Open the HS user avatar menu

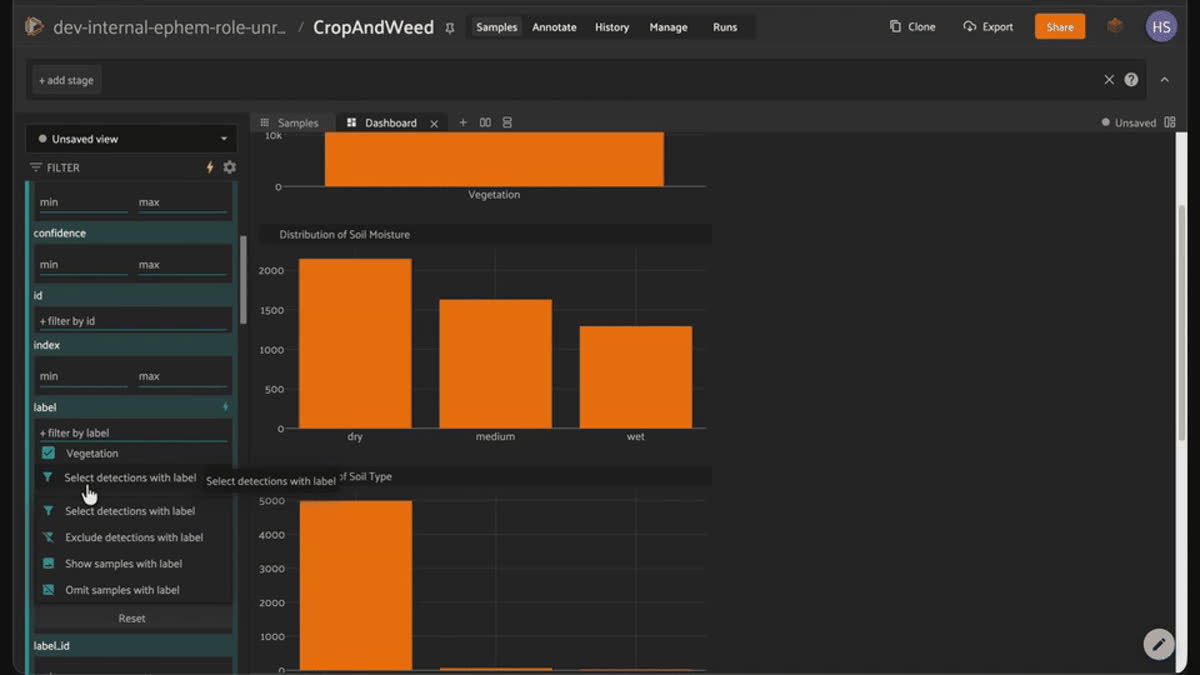(1161, 27)
